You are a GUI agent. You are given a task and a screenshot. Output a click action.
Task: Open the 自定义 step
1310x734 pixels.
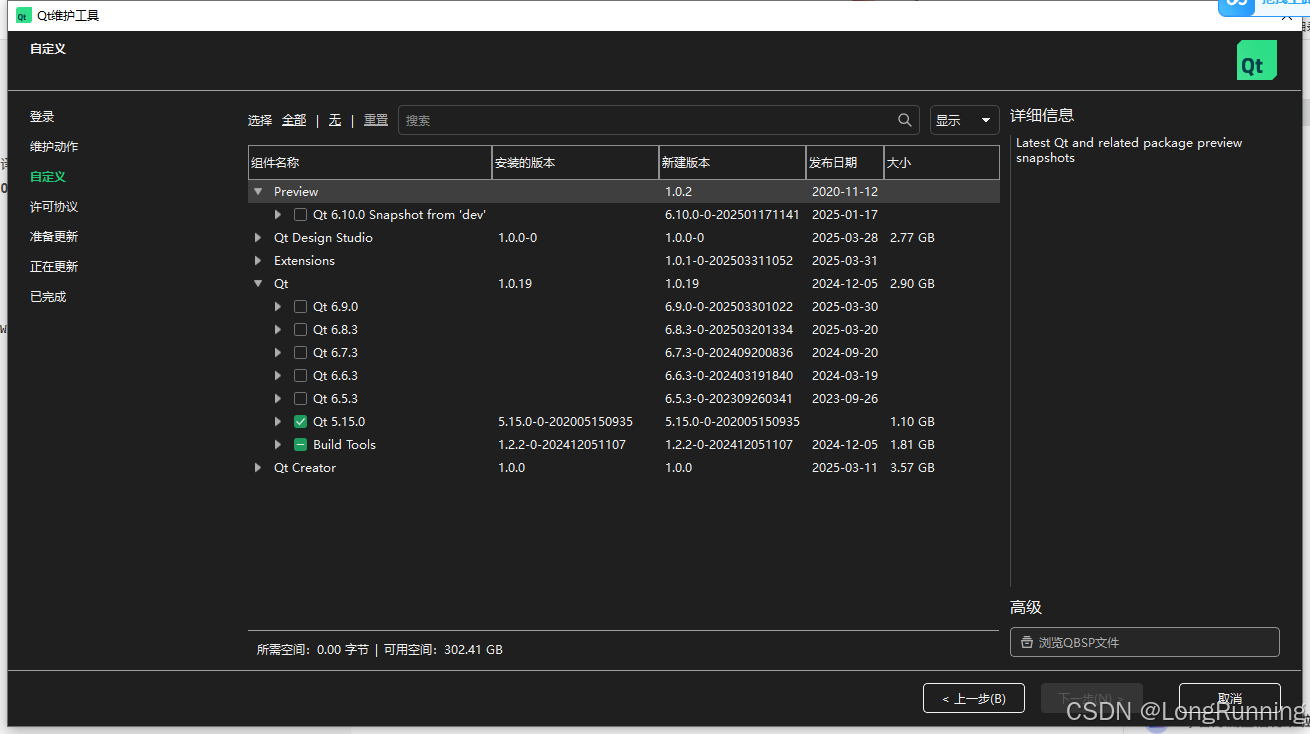click(x=48, y=177)
